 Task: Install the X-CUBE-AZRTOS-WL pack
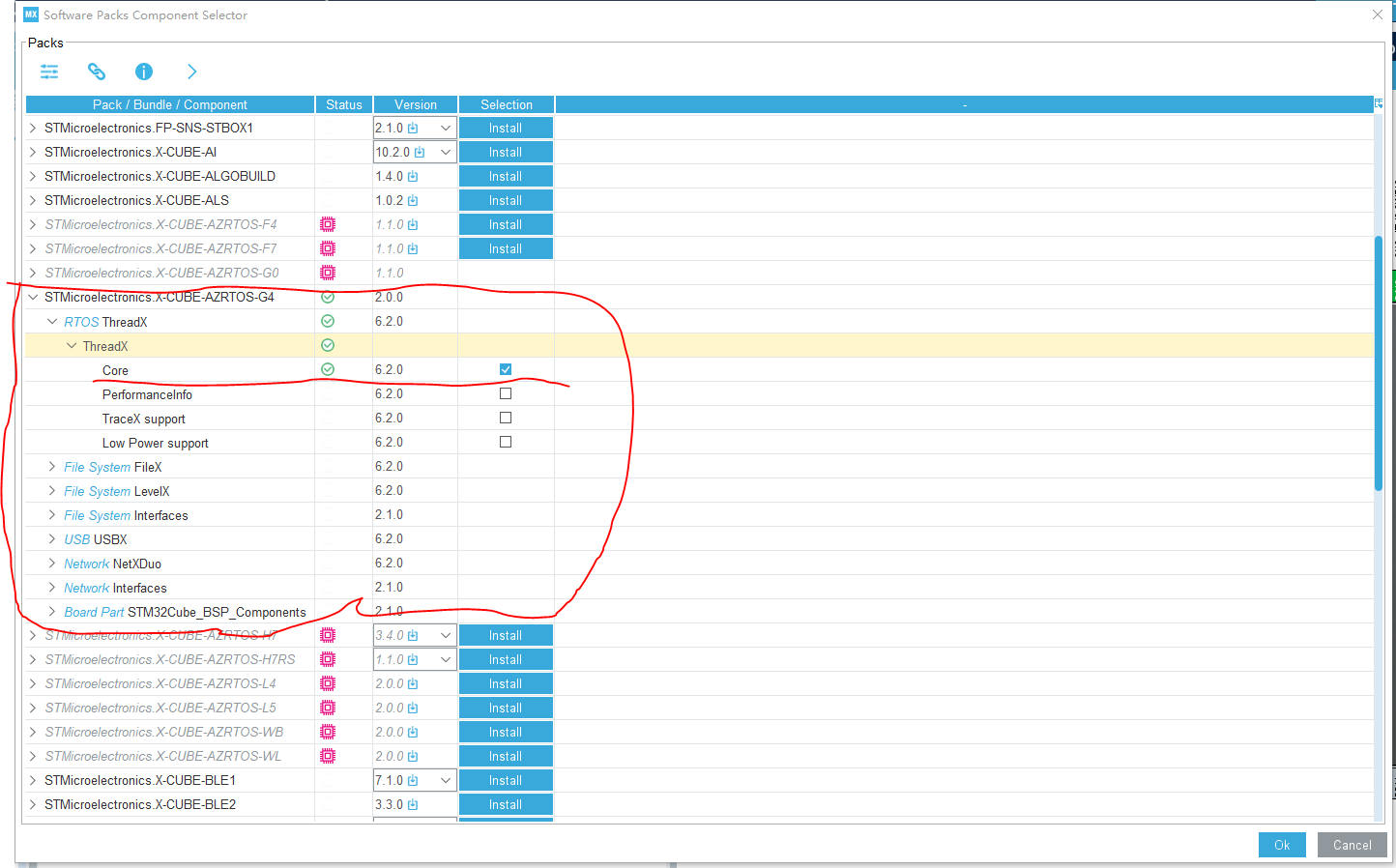pyautogui.click(x=506, y=756)
